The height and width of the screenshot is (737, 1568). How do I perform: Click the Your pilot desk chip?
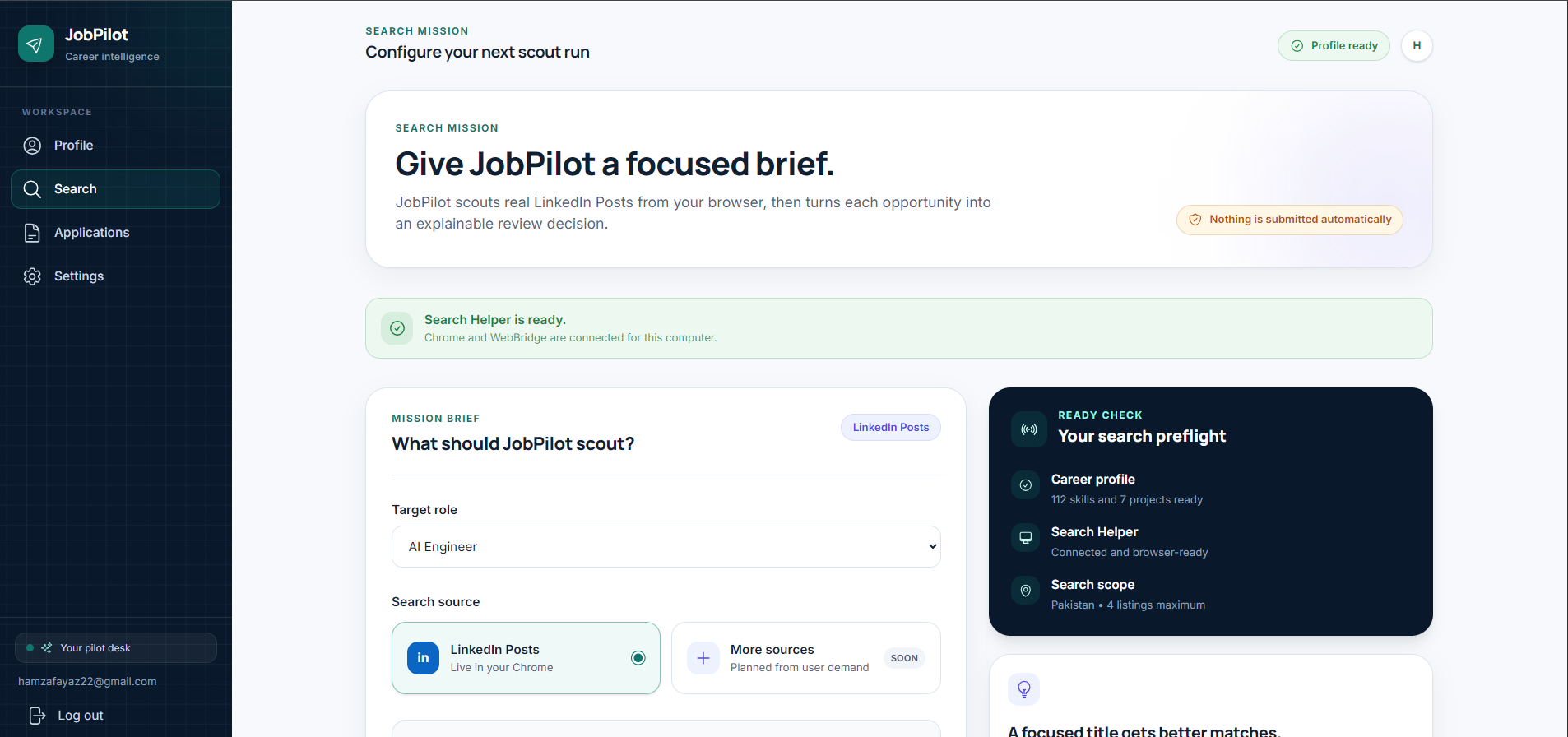[116, 648]
